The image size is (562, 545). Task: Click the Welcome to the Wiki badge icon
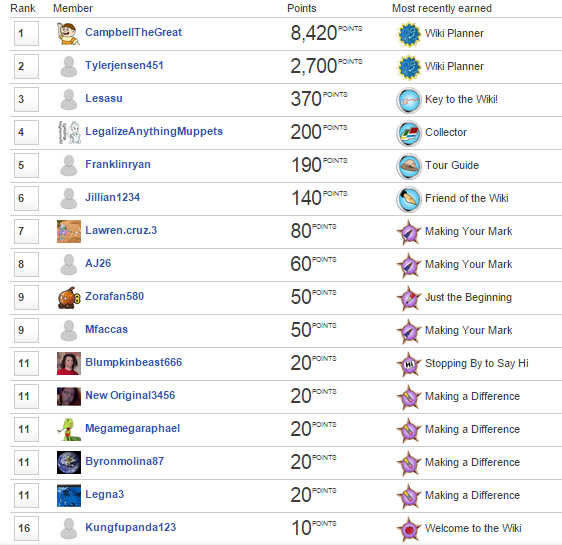click(x=409, y=529)
